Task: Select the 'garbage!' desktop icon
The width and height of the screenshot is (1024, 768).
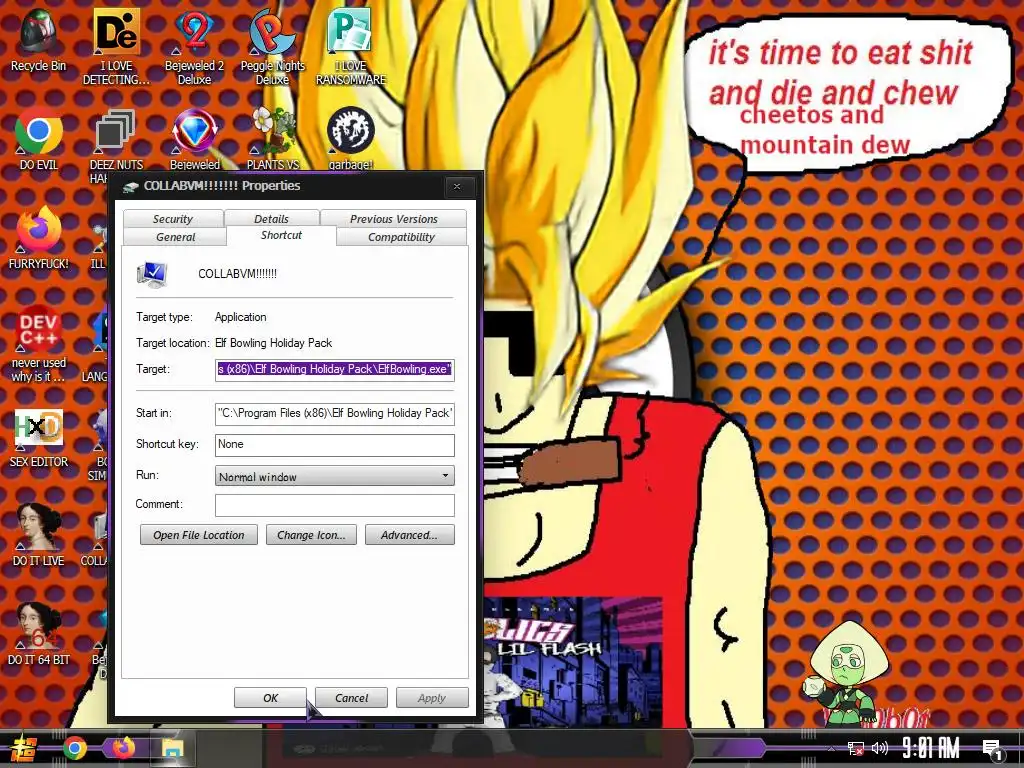Action: (351, 138)
